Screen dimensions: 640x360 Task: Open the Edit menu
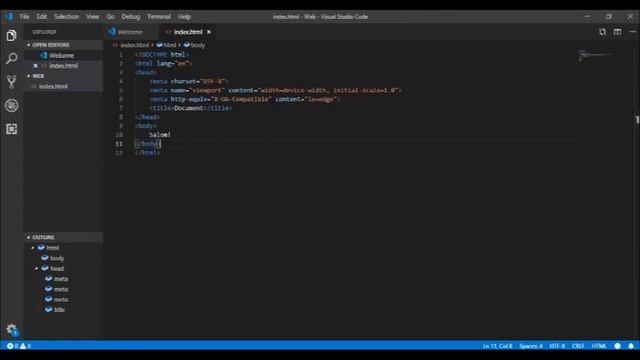[41, 17]
